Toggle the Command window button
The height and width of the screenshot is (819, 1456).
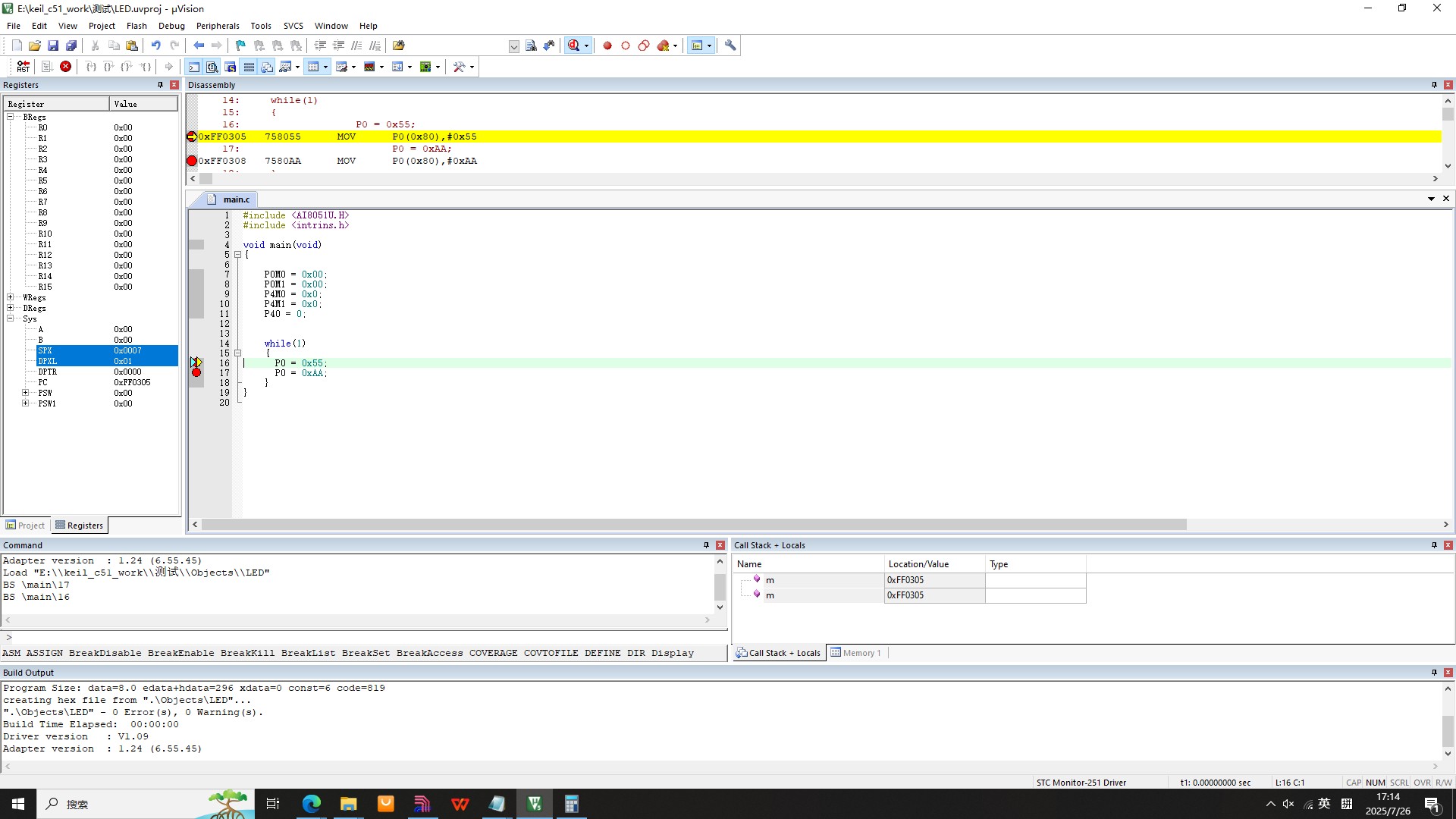click(194, 67)
